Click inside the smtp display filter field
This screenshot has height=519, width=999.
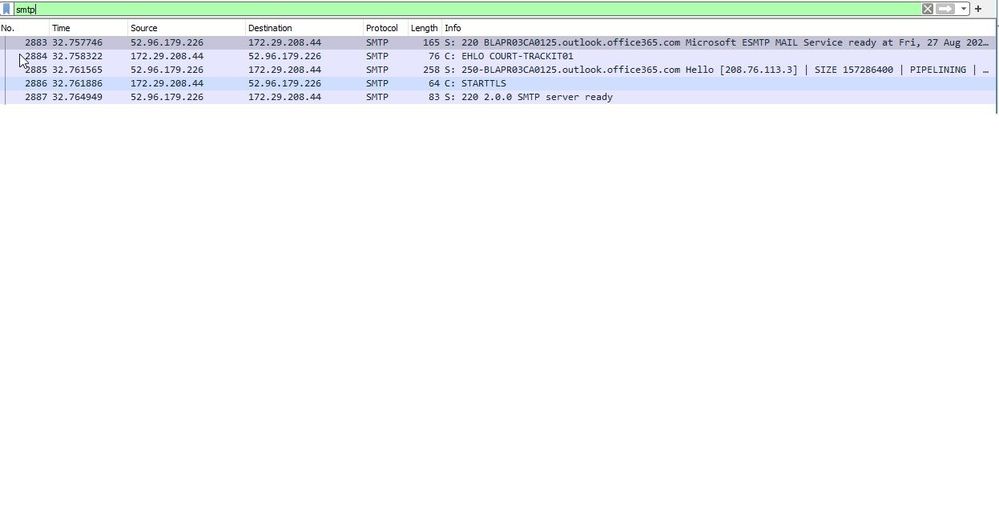tap(466, 9)
